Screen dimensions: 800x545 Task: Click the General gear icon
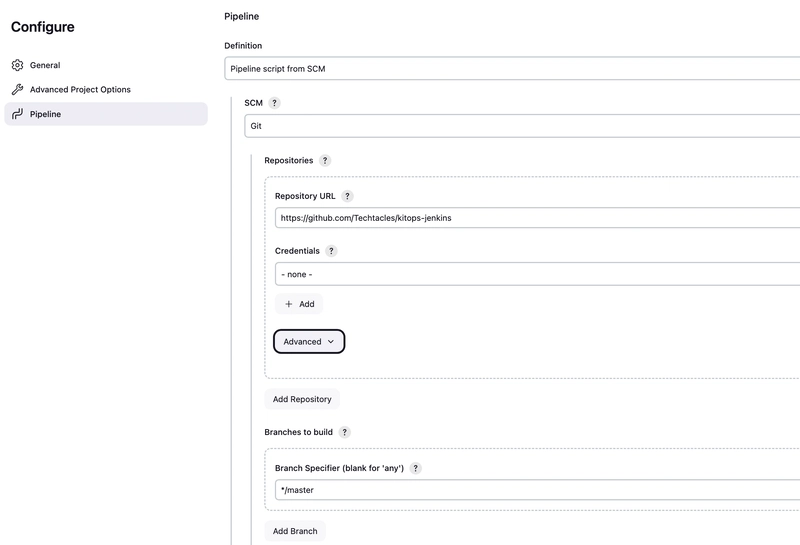point(17,66)
